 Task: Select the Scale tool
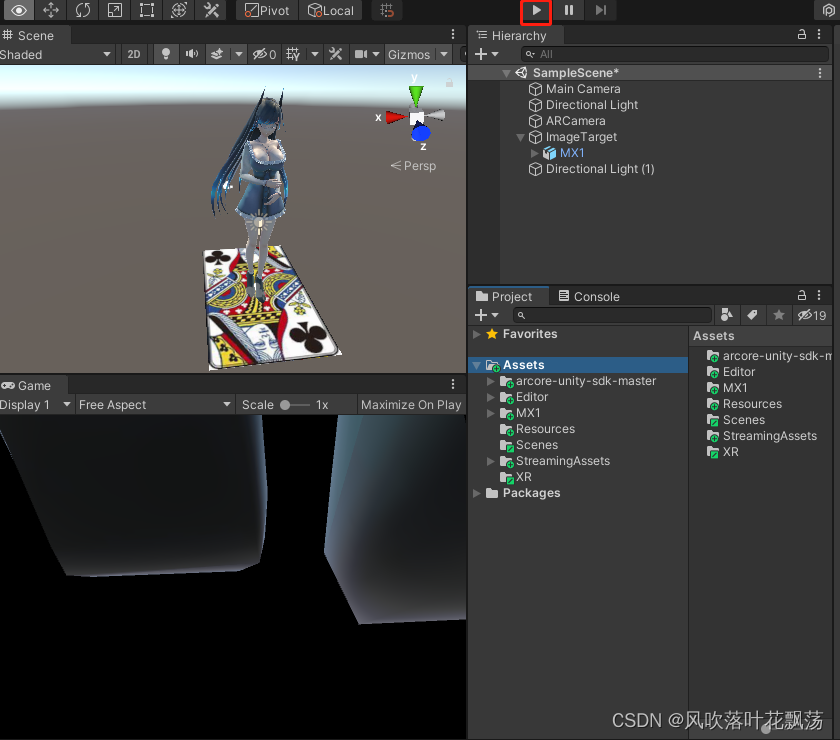pyautogui.click(x=114, y=11)
